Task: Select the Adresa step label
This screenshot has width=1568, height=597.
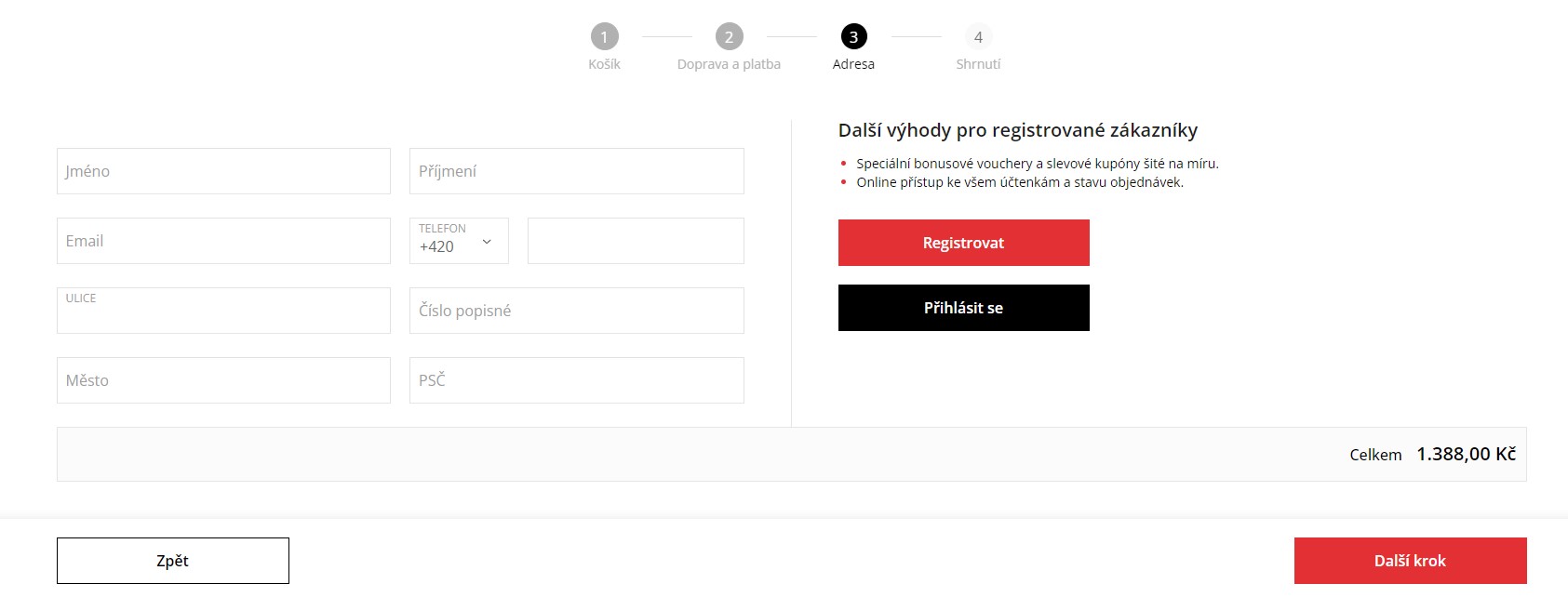Action: click(853, 64)
